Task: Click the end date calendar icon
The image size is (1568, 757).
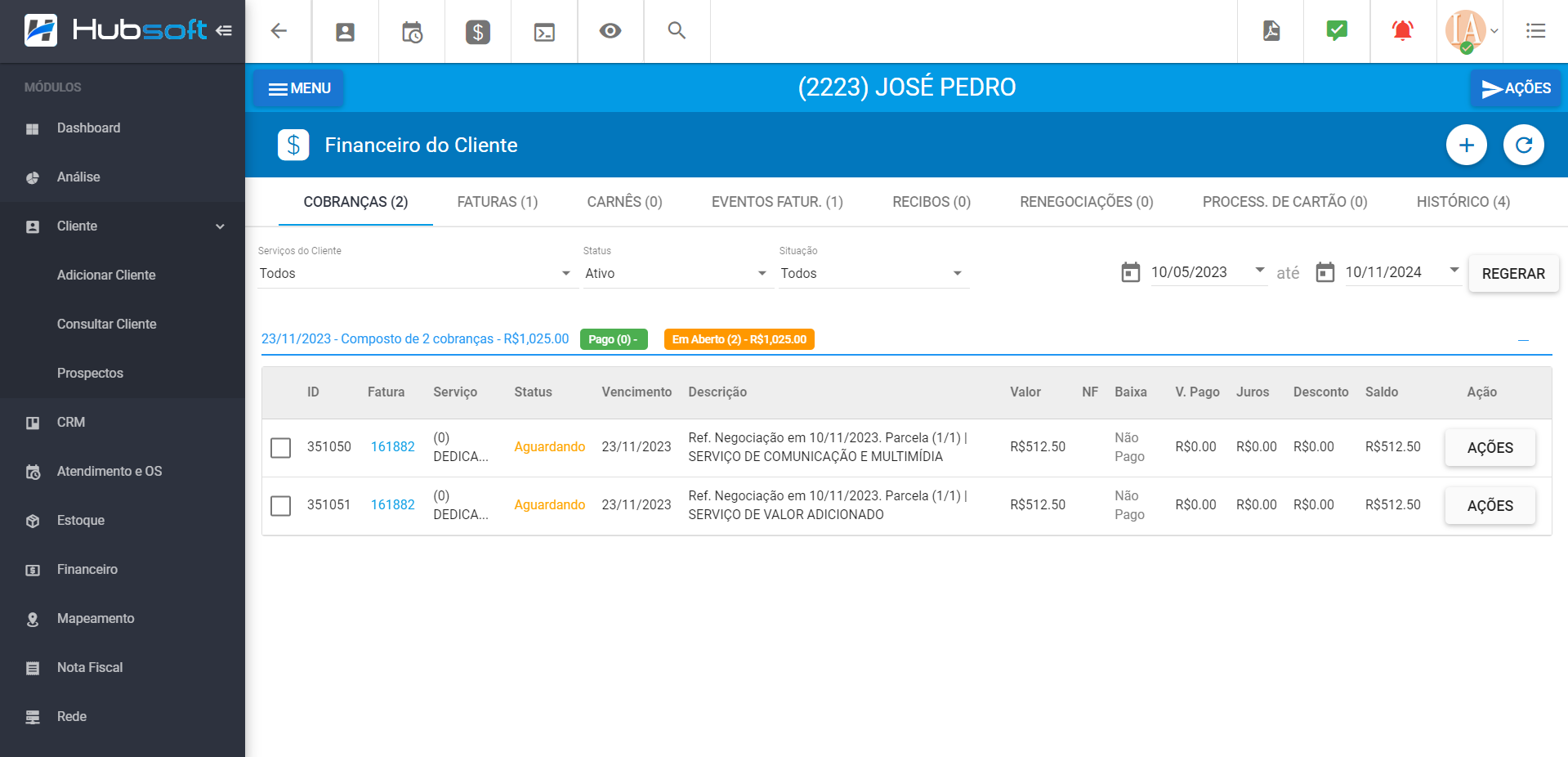Action: coord(1325,272)
